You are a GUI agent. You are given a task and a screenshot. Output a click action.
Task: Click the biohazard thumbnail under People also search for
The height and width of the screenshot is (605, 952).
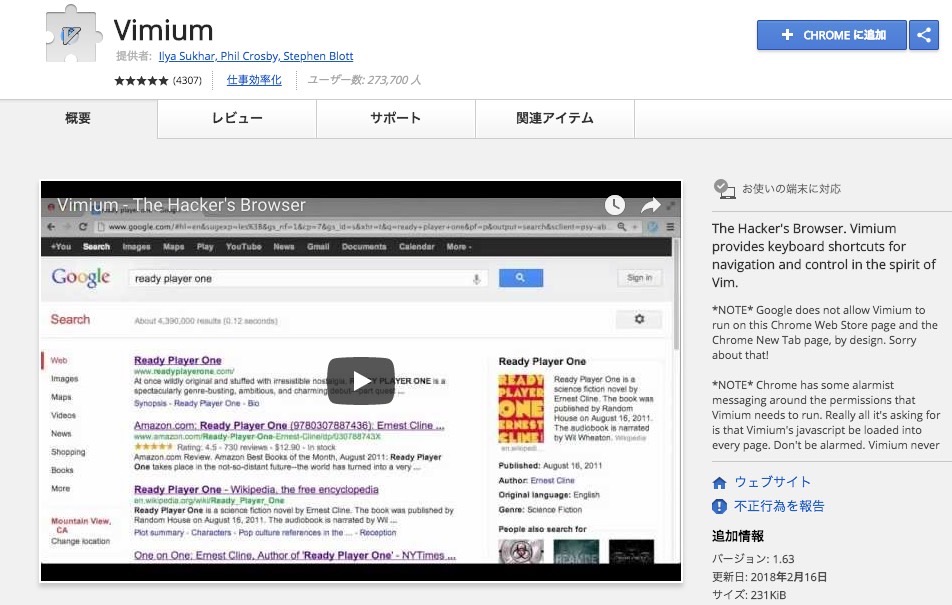pos(521,552)
